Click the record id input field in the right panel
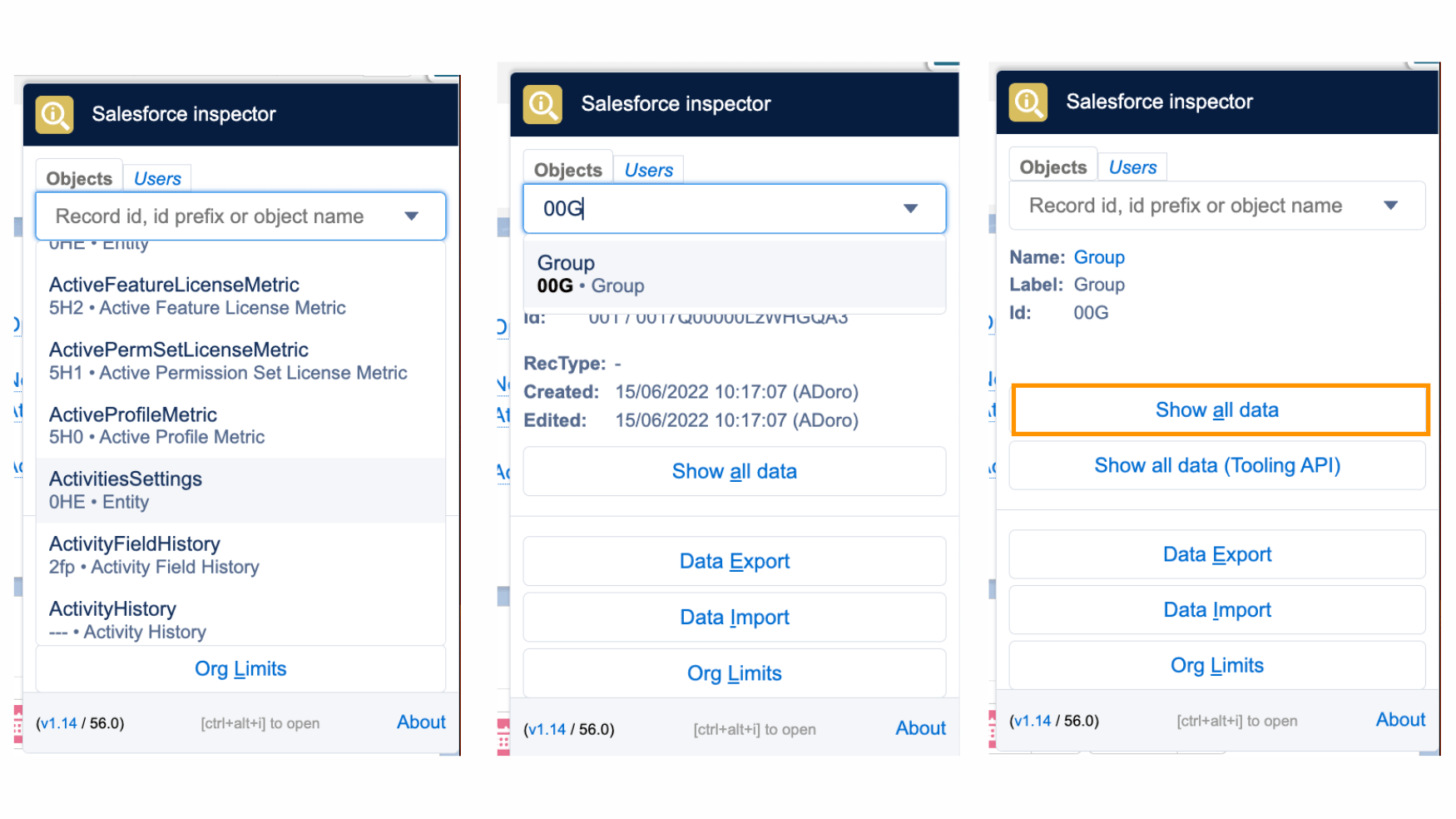This screenshot has height=819, width=1456. pos(1181,206)
